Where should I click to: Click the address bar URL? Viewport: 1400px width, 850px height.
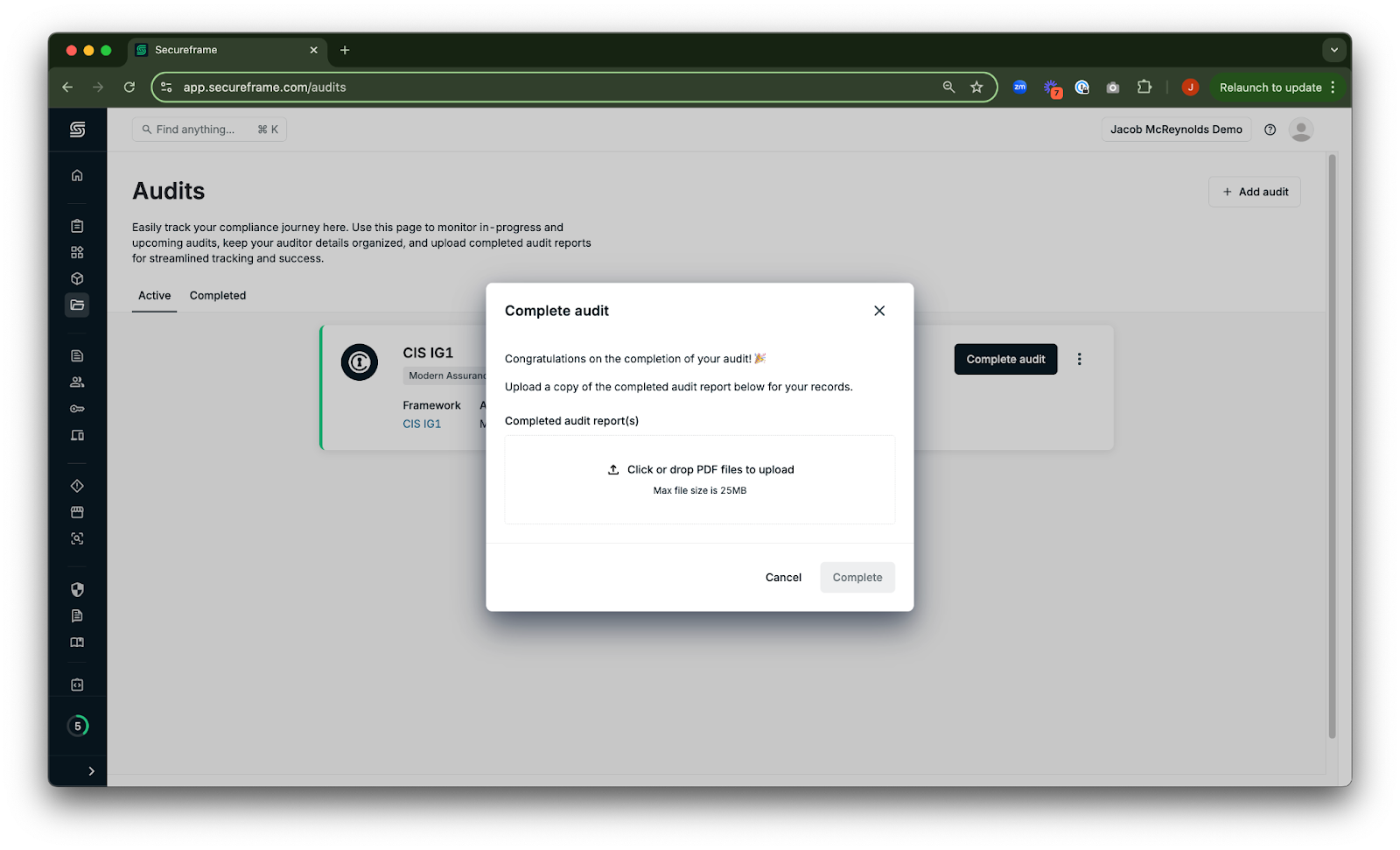(264, 87)
